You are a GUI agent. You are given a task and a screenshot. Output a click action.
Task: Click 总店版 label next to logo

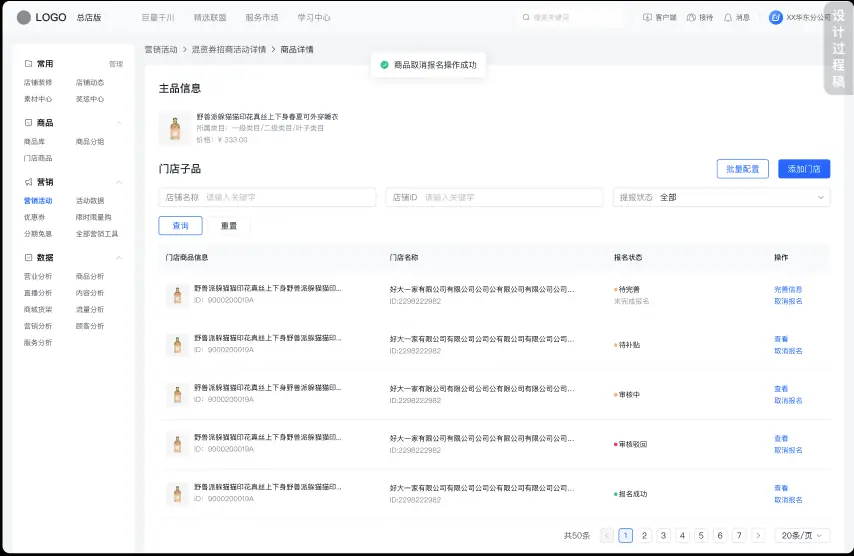[x=89, y=17]
